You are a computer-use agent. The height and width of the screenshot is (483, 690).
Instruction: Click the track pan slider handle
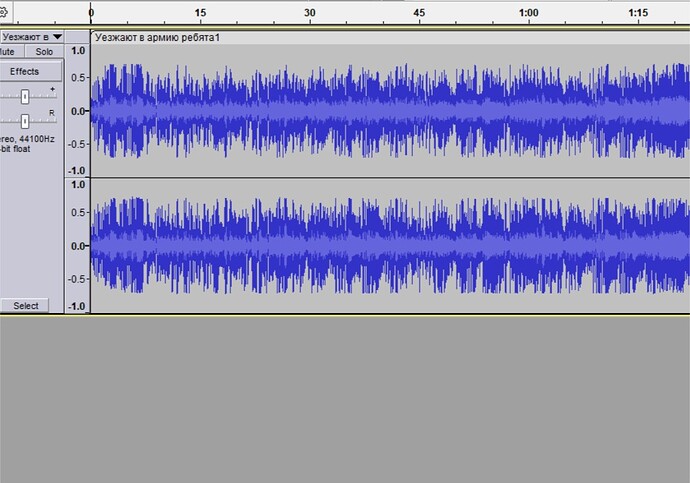[x=25, y=121]
